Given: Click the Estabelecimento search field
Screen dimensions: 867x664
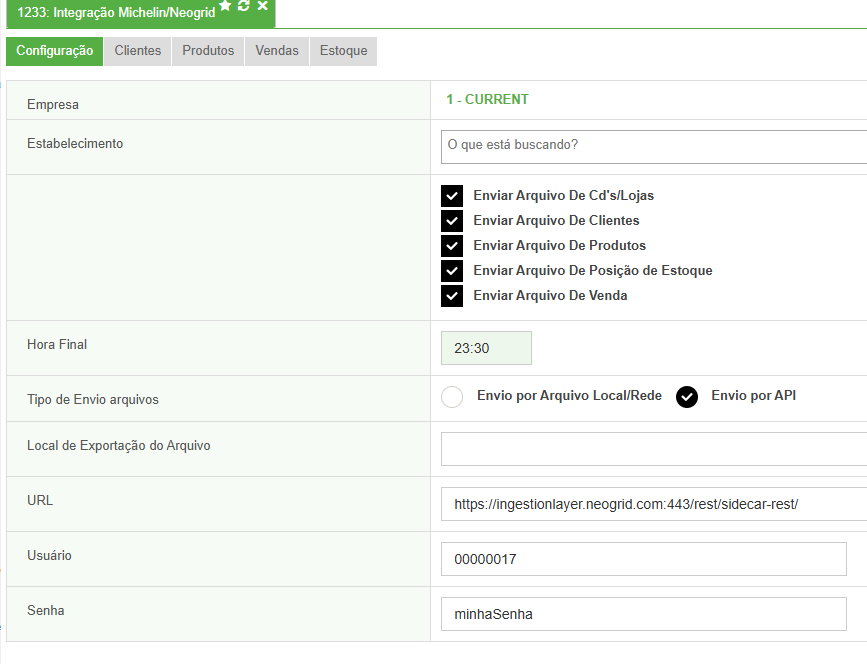Looking at the screenshot, I should pyautogui.click(x=654, y=147).
